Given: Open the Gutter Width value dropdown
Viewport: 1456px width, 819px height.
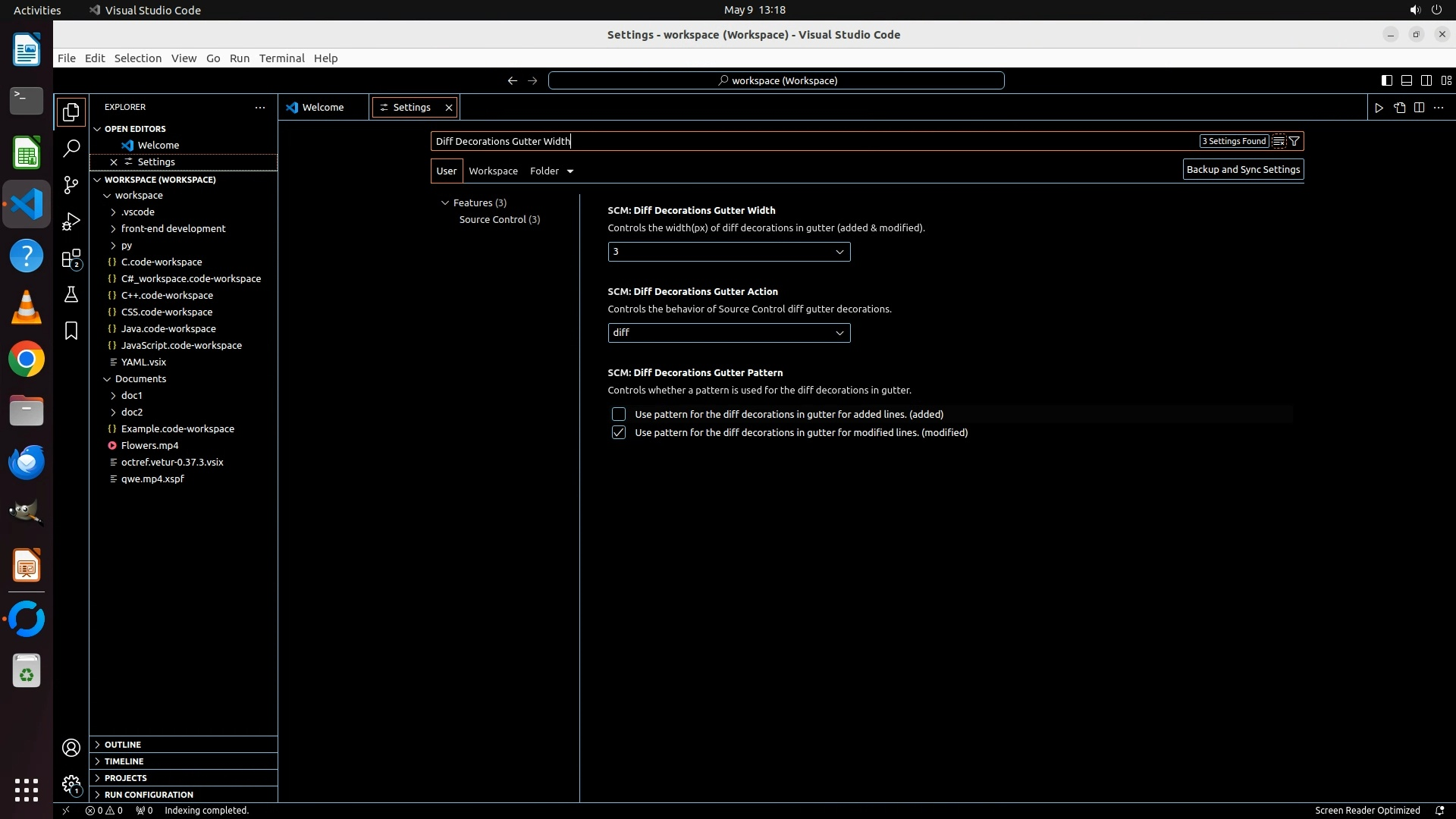Looking at the screenshot, I should coord(728,252).
